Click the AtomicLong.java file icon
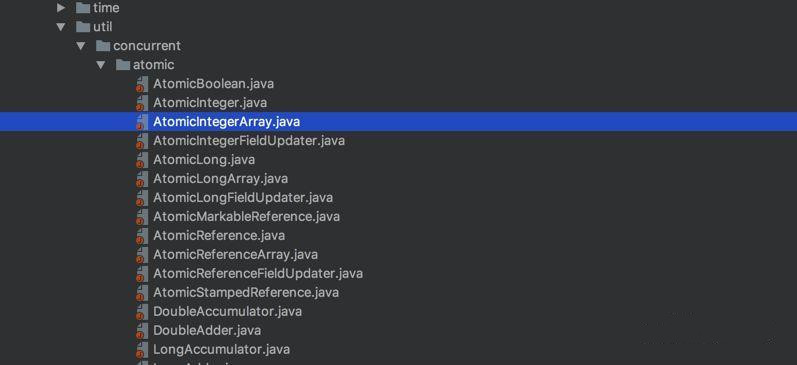Screen dimensions: 797x365 coord(141,160)
